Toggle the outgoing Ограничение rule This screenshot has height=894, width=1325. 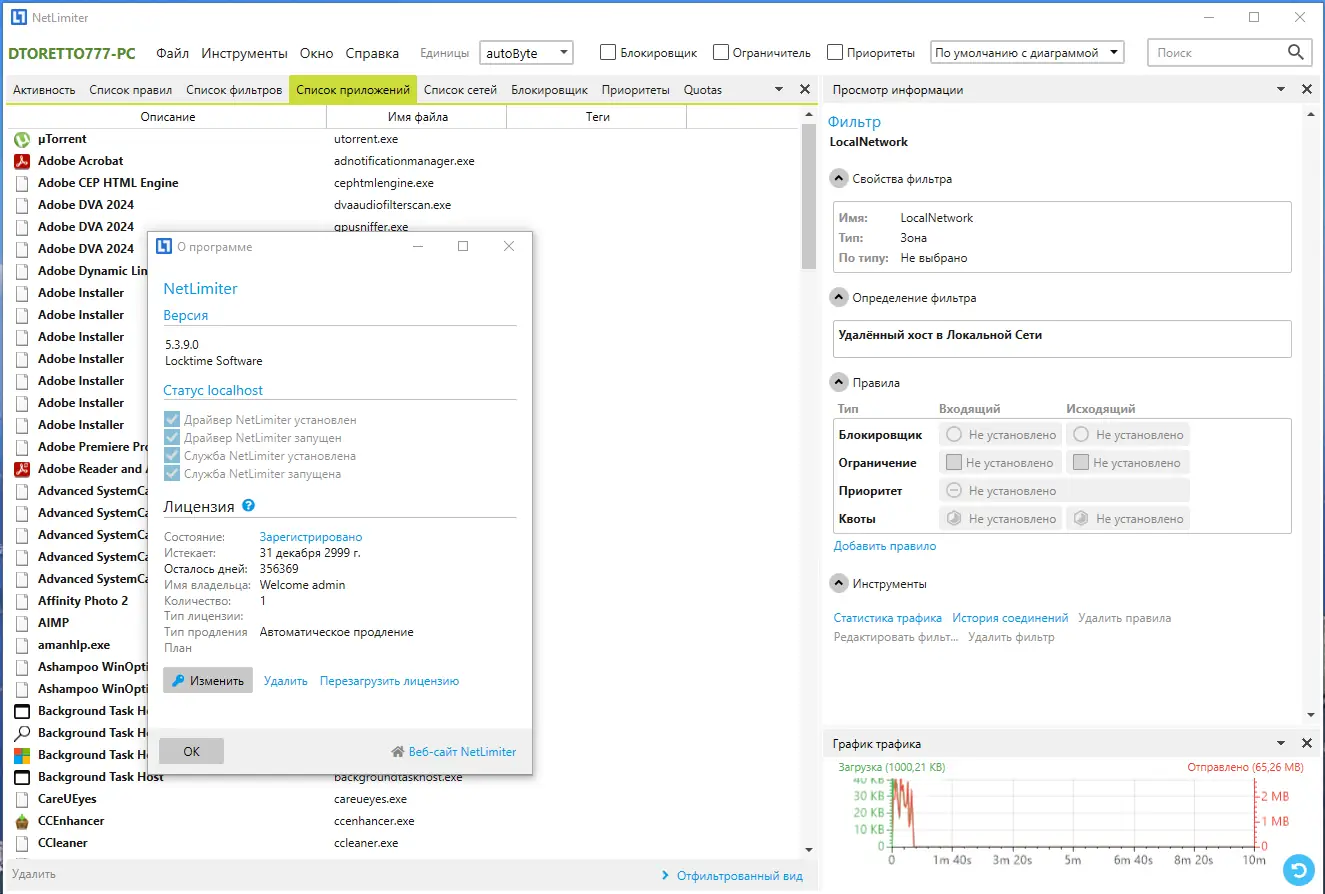[x=1127, y=463]
